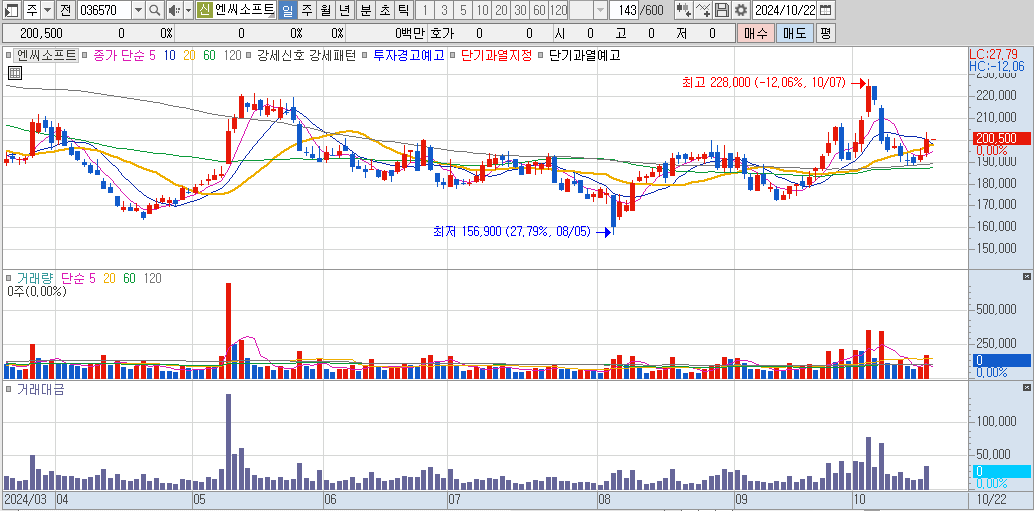Viewport: 1034px width, 511px height.
Task: Toggle the square before 엔씨소프트 legend
Action: pos(9,56)
